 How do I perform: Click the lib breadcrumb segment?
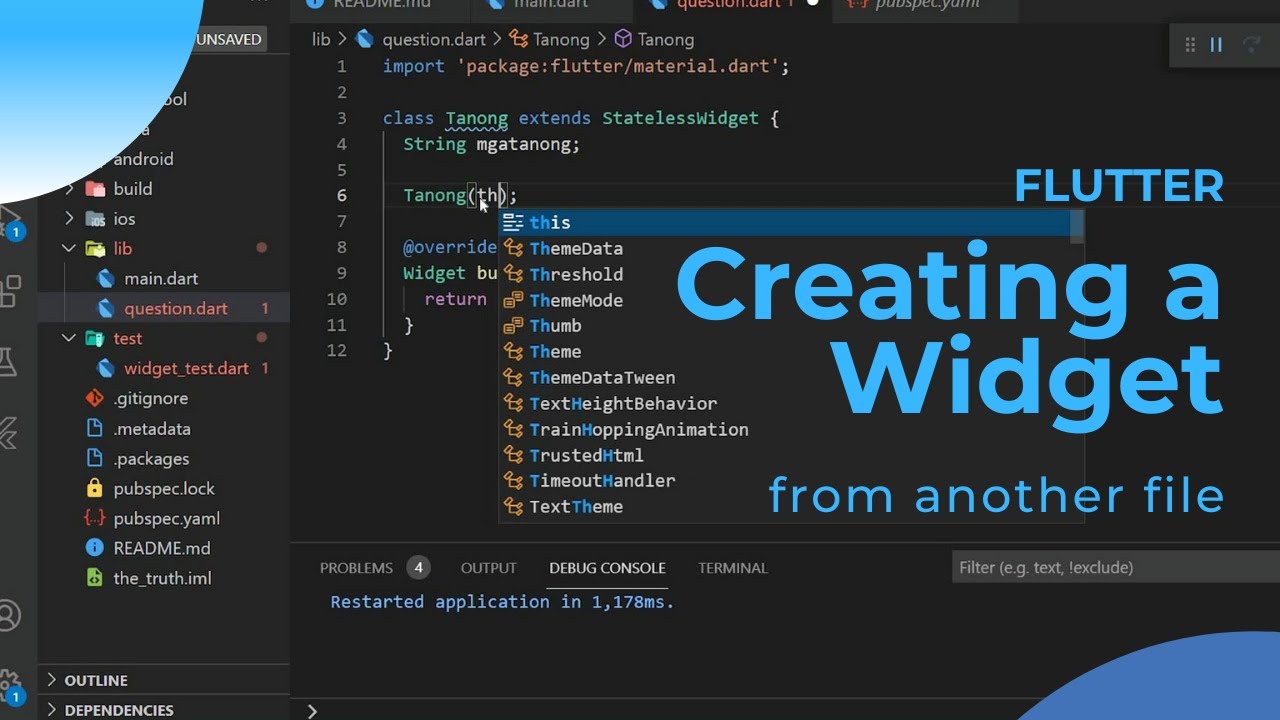pyautogui.click(x=321, y=39)
